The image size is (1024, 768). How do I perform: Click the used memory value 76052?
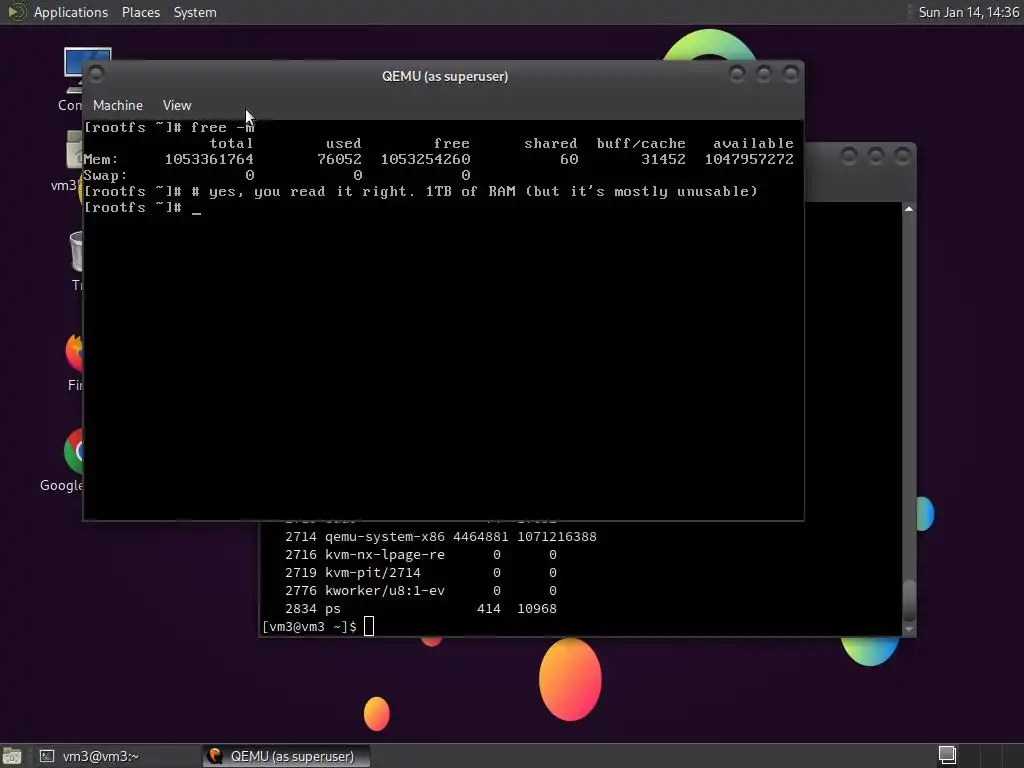[339, 159]
